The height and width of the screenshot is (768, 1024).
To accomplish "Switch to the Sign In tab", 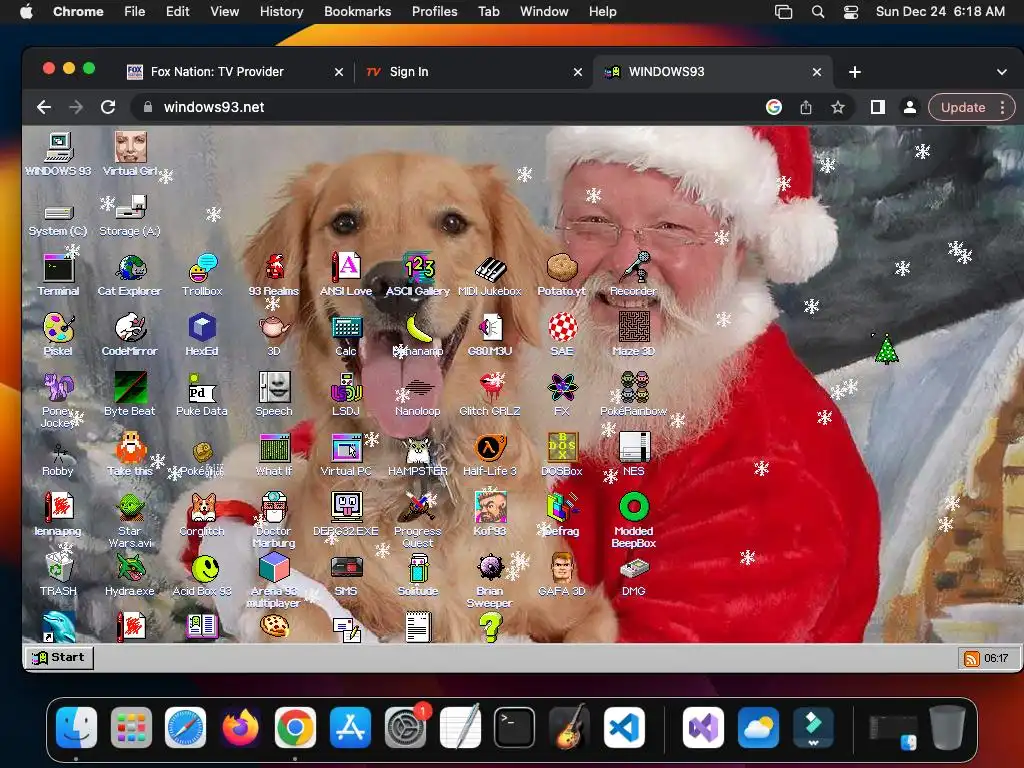I will [x=473, y=72].
